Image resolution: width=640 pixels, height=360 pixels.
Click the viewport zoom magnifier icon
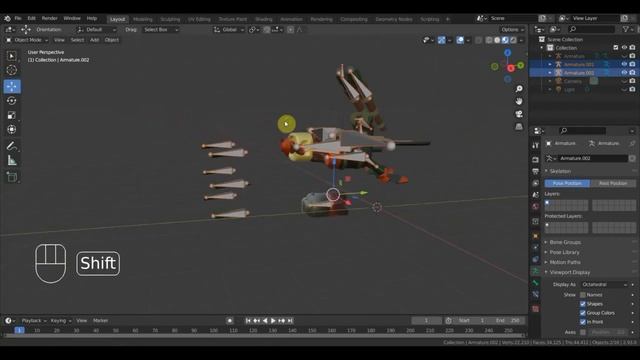pyautogui.click(x=519, y=89)
